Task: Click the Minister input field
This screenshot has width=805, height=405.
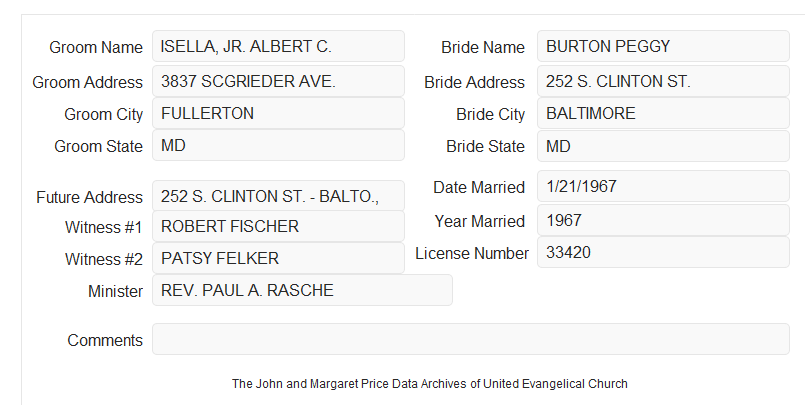Action: (x=302, y=290)
